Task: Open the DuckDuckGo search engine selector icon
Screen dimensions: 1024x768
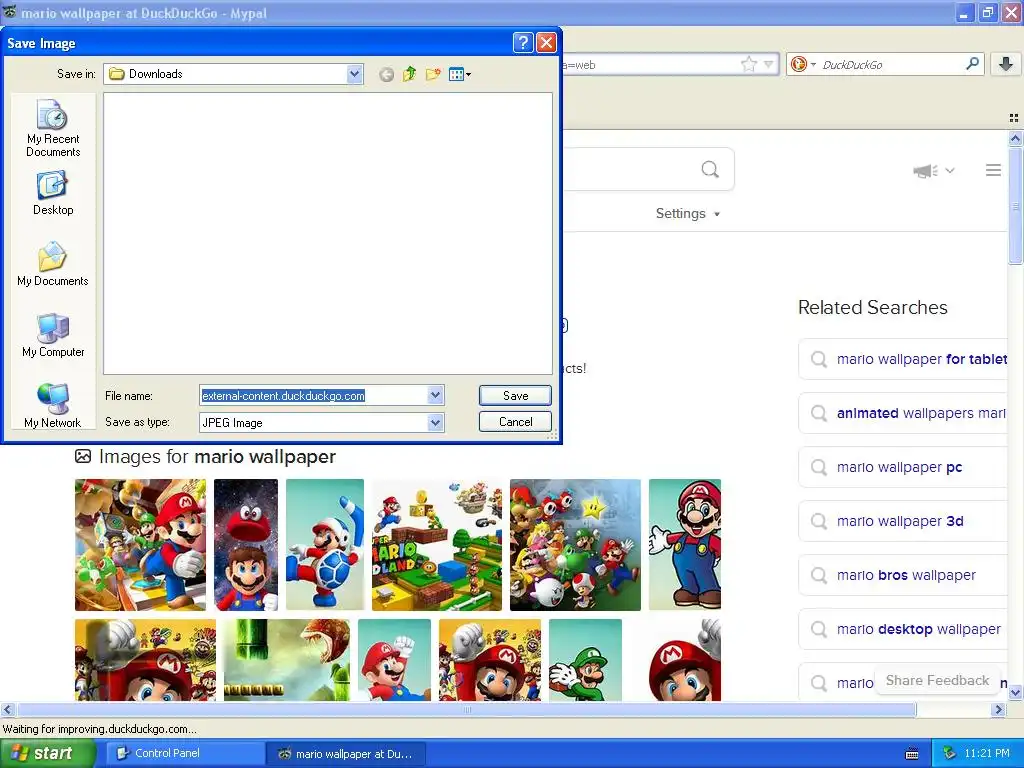Action: pyautogui.click(x=802, y=64)
